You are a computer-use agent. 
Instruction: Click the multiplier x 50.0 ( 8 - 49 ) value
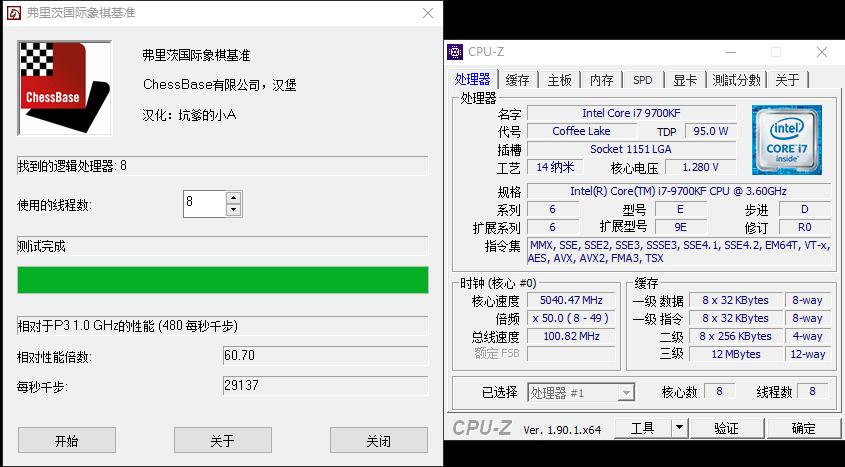(x=571, y=318)
